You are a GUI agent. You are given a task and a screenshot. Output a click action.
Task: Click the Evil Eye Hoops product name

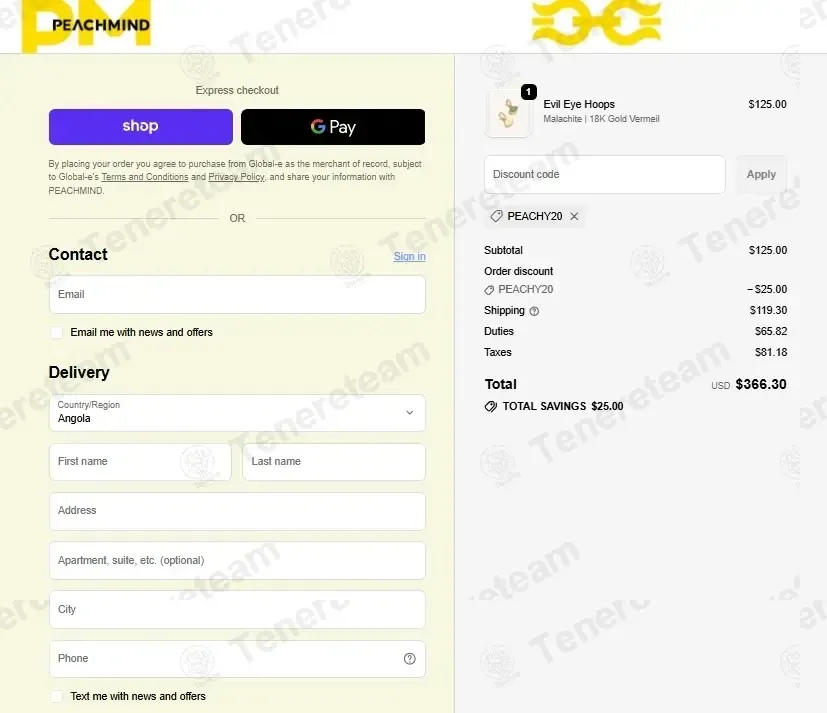pyautogui.click(x=579, y=104)
